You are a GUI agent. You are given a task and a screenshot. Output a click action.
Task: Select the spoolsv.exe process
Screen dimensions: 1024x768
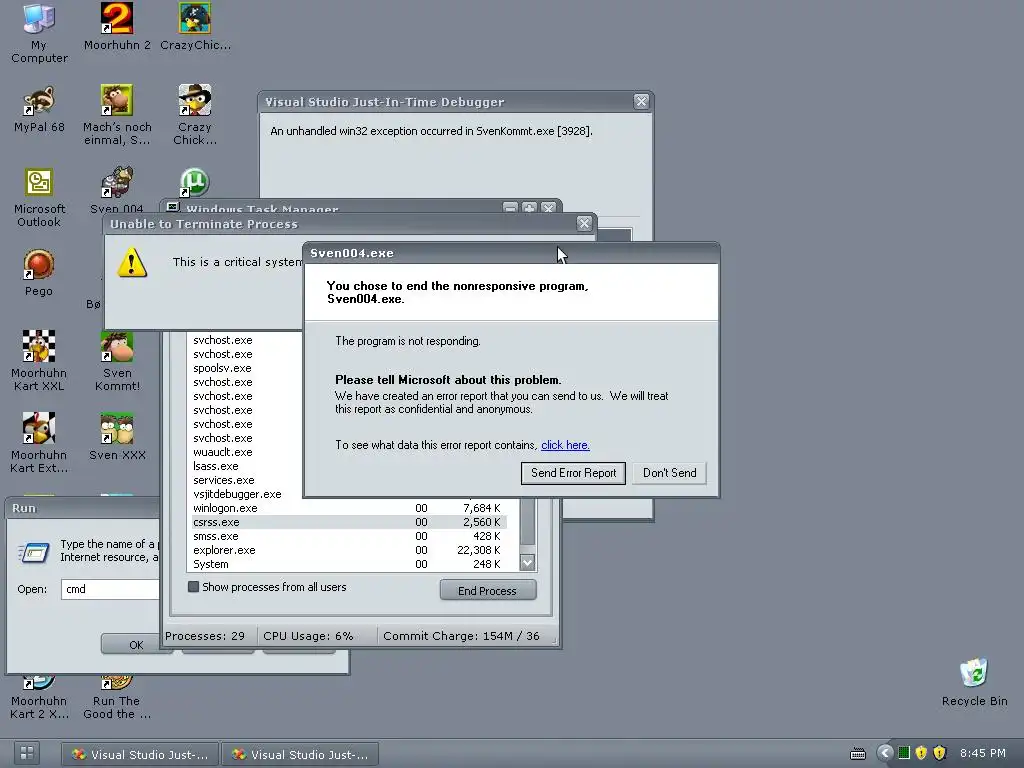click(222, 368)
